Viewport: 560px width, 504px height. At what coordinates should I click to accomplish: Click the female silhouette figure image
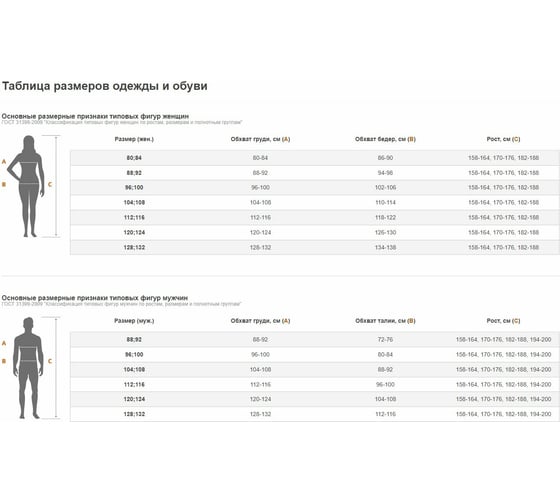(x=26, y=186)
